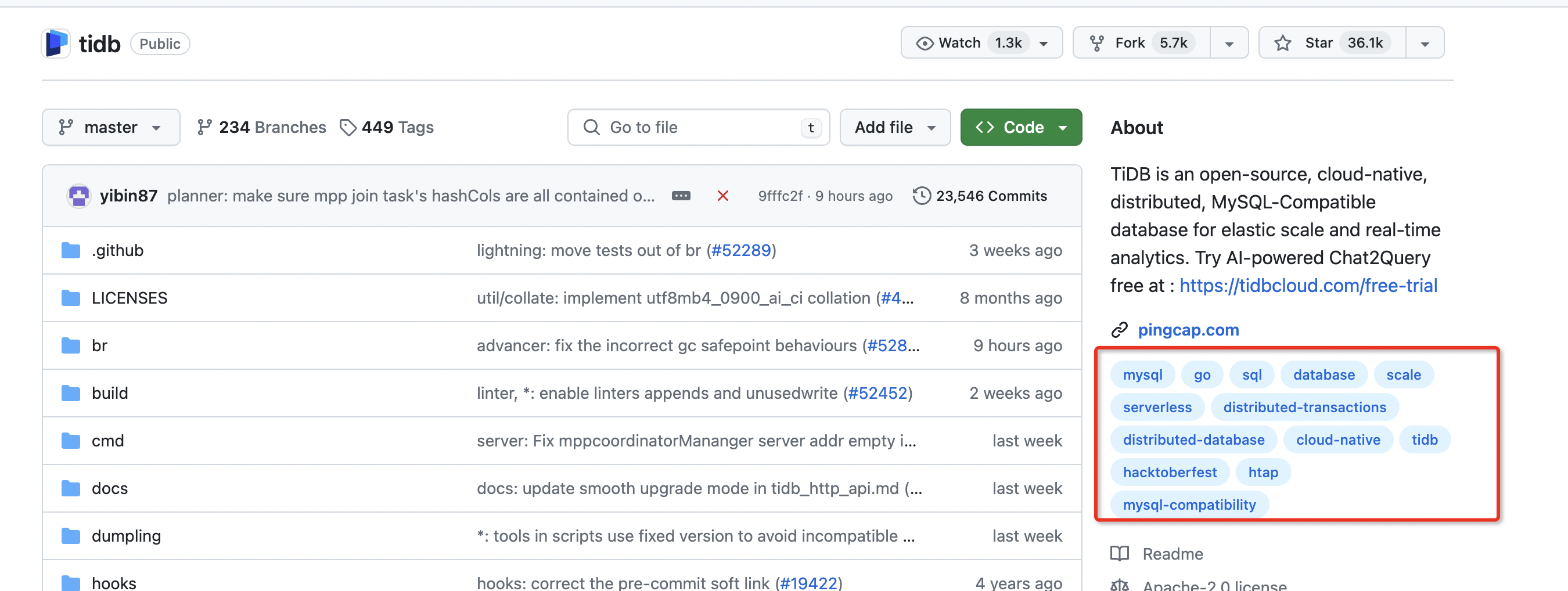Screen dimensions: 1568x591
Task: Select the scale topic tag
Action: (x=1404, y=375)
